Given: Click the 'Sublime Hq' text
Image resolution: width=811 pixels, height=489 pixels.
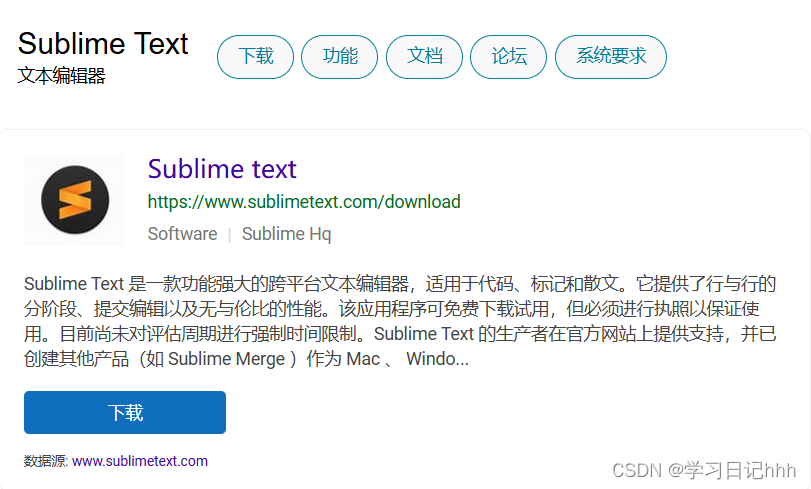Looking at the screenshot, I should click(x=287, y=234).
